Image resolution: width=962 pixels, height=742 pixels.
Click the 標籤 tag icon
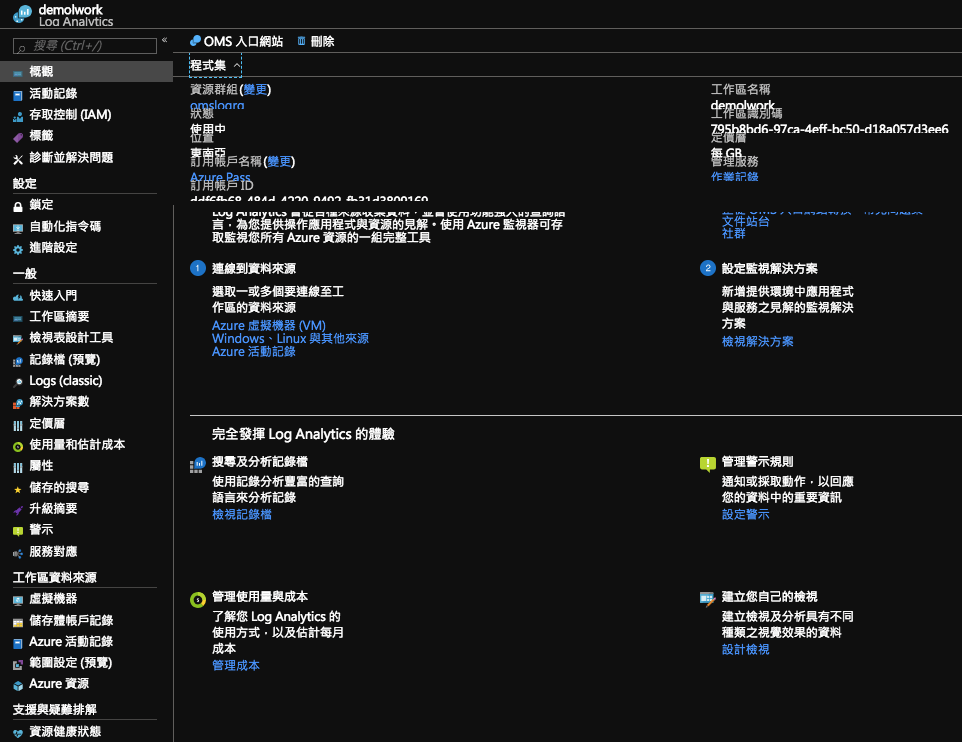[x=18, y=137]
